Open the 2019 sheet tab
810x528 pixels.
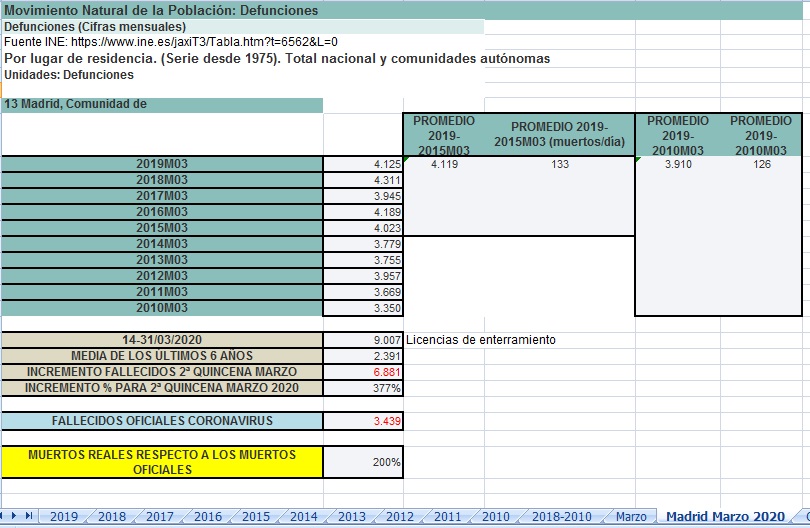click(x=64, y=516)
